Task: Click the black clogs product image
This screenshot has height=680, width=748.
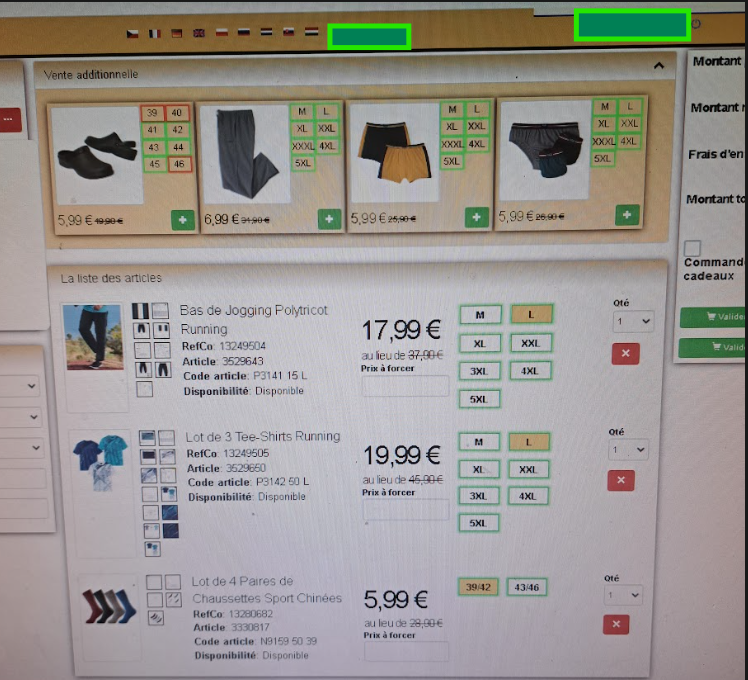Action: click(x=98, y=156)
